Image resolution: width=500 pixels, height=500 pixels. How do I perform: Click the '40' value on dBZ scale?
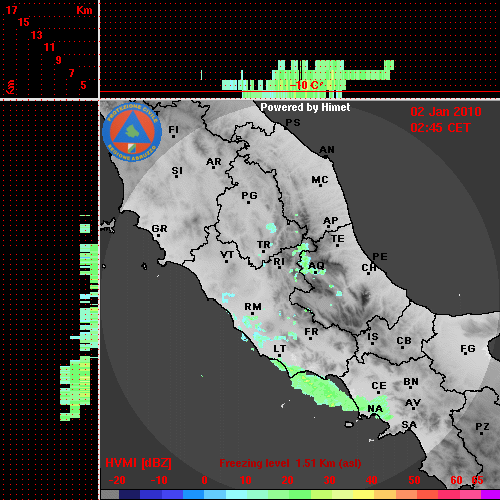click(x=372, y=480)
